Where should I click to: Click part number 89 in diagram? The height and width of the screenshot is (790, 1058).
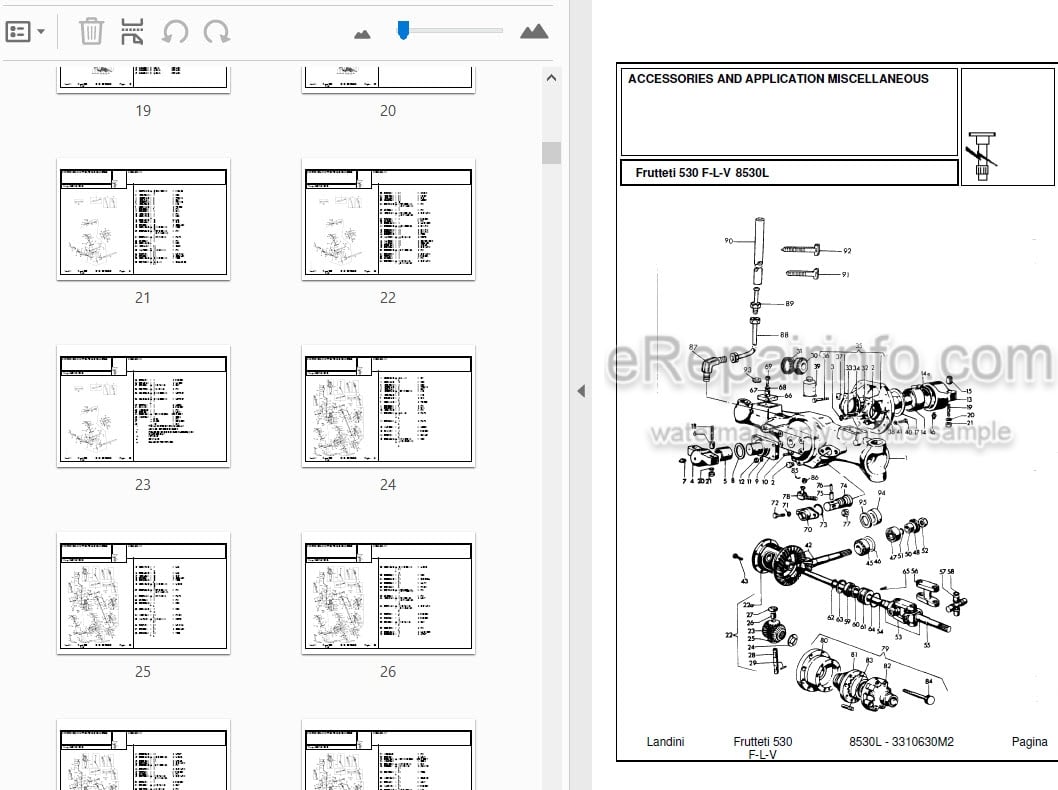(789, 304)
